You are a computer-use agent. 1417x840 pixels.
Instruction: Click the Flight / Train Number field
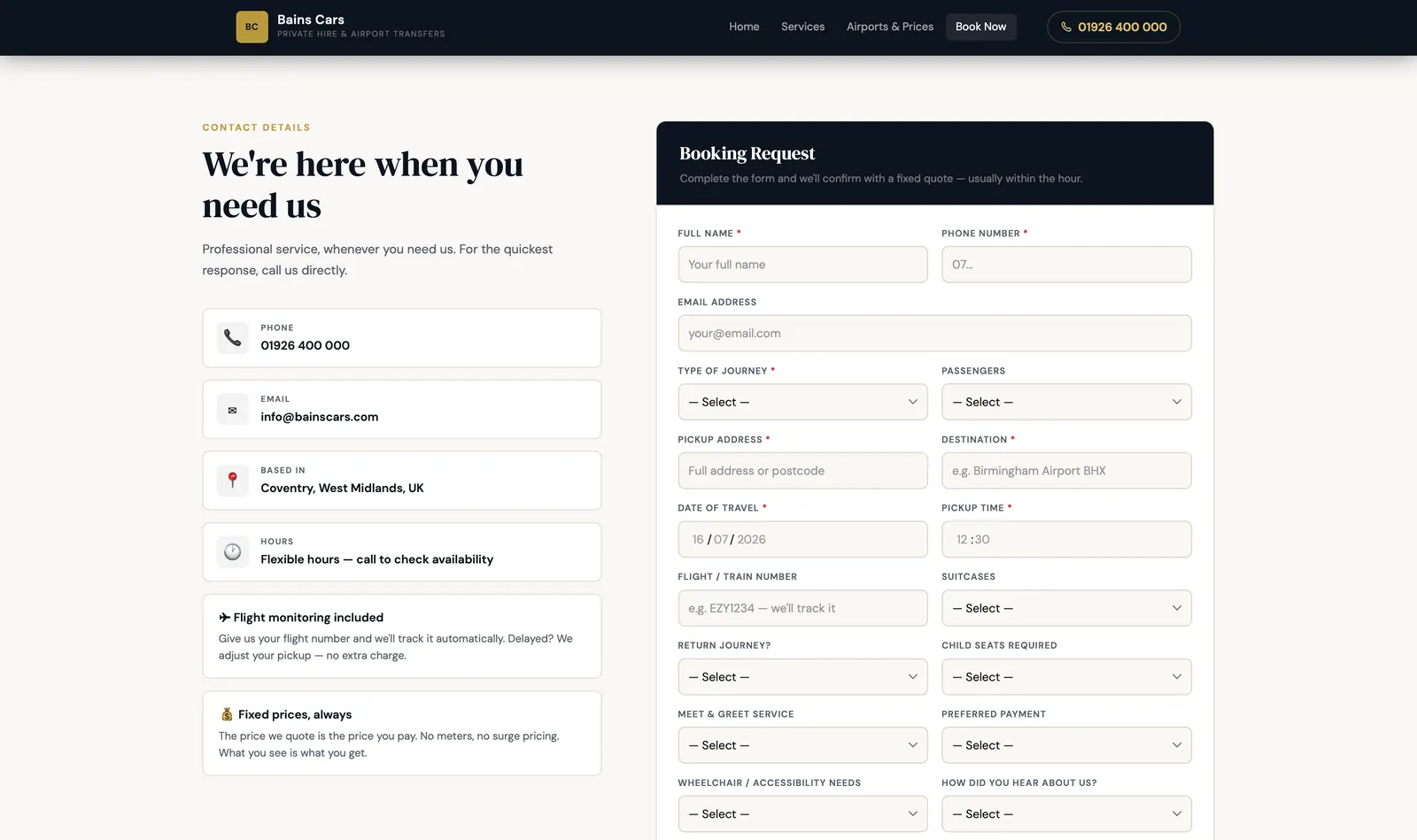(802, 608)
